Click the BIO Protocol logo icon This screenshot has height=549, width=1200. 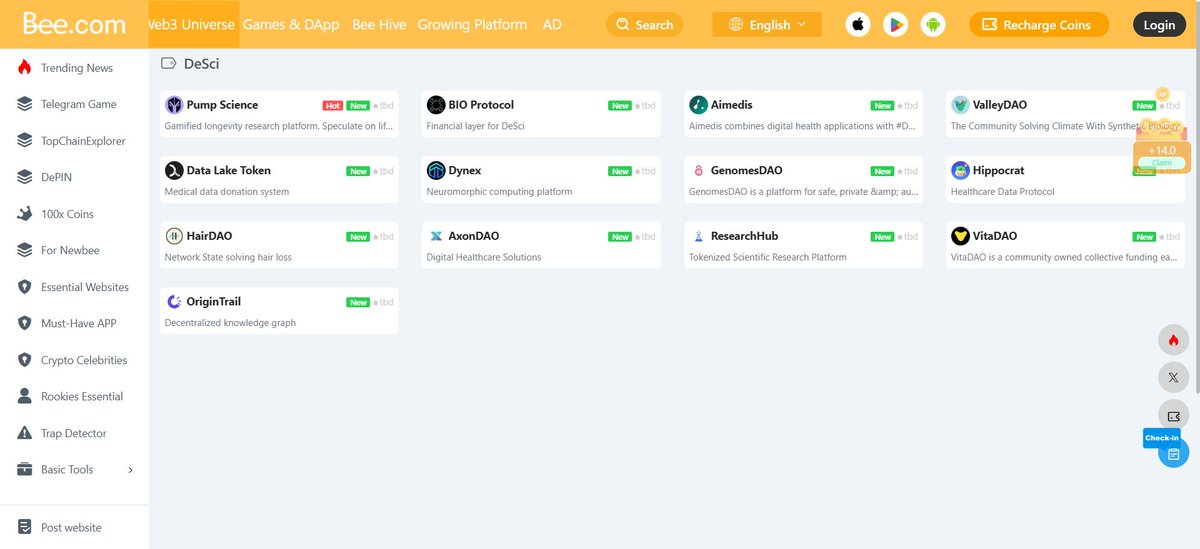[x=436, y=105]
